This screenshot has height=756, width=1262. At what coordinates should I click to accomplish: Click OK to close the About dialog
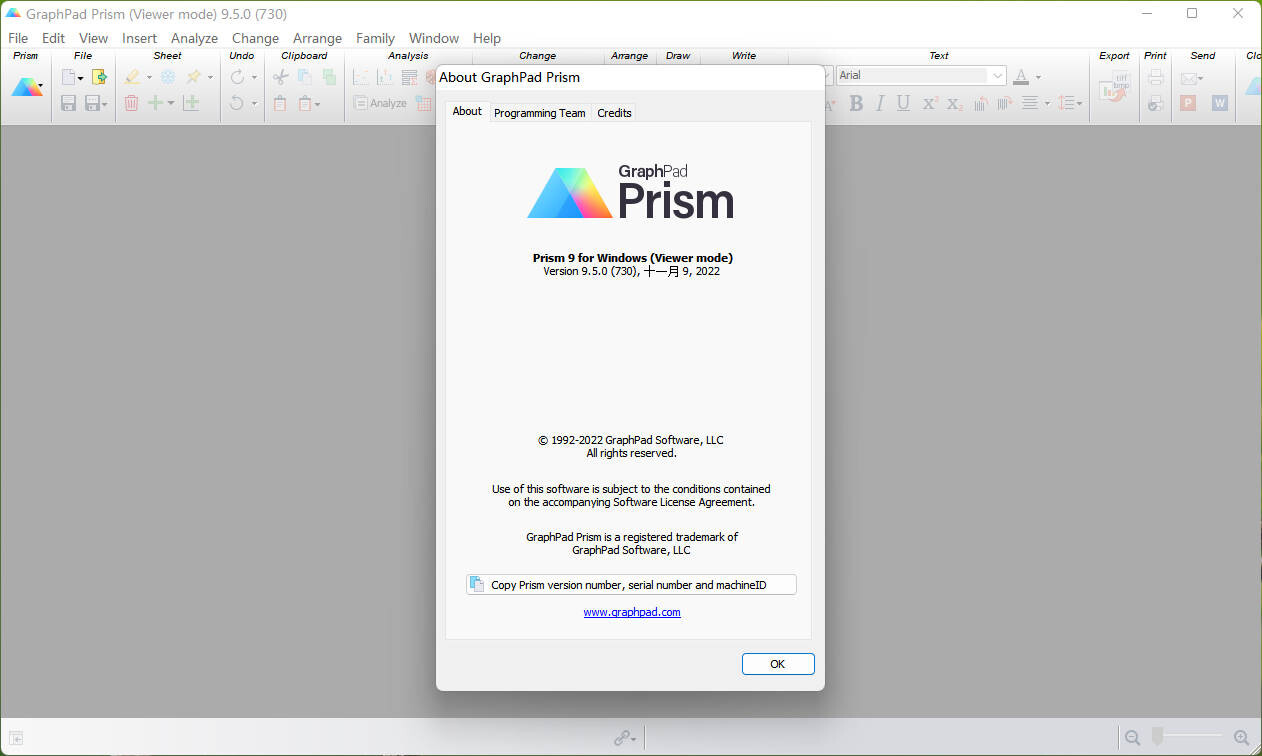point(778,664)
